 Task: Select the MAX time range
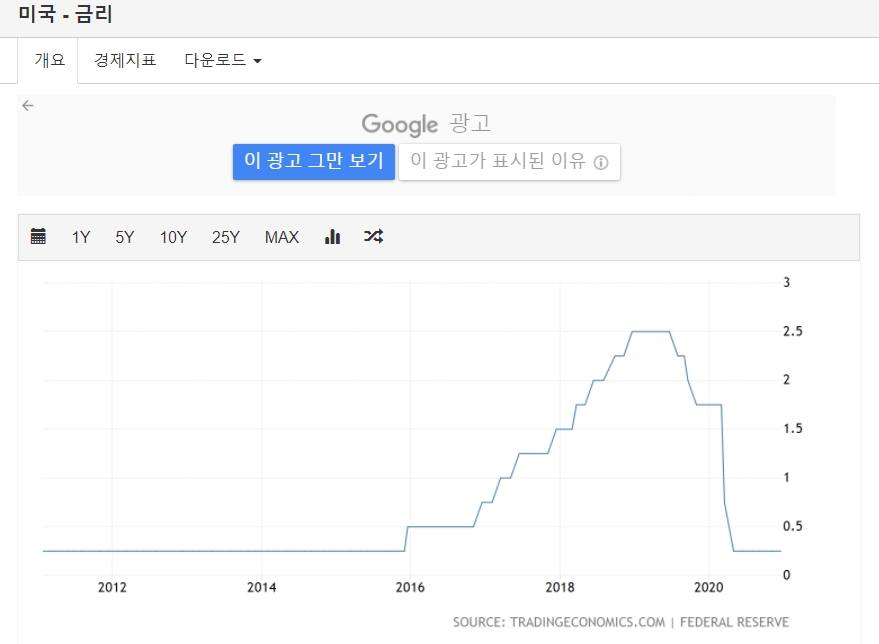point(282,237)
